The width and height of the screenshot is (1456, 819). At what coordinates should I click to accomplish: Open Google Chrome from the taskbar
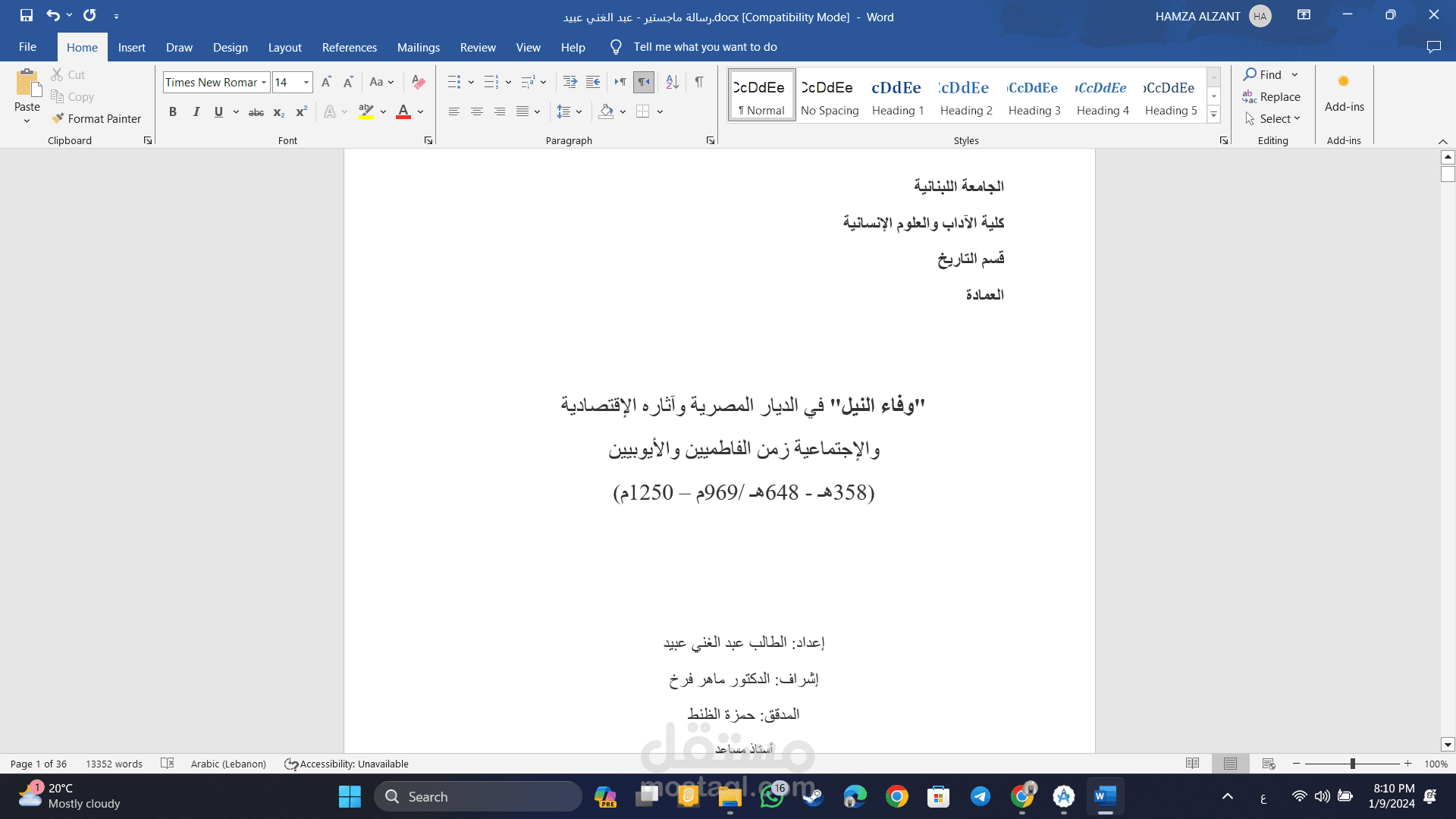(x=897, y=796)
